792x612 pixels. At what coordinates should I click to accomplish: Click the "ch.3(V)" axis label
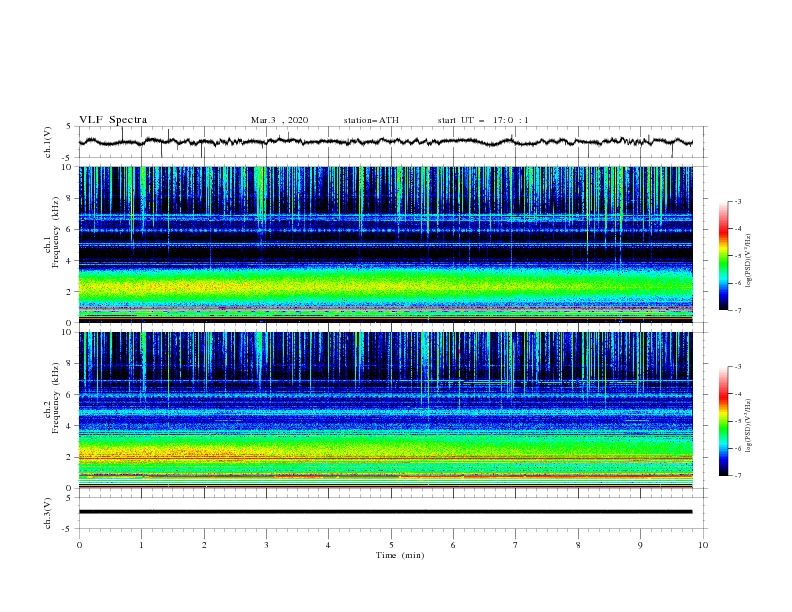click(48, 513)
